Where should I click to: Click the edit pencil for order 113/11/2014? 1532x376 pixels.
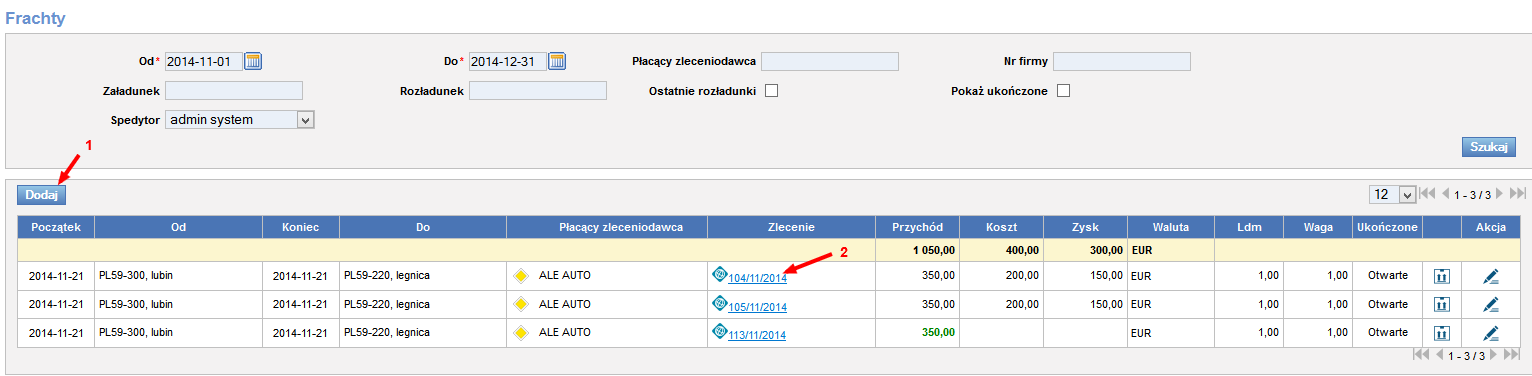tap(1491, 332)
